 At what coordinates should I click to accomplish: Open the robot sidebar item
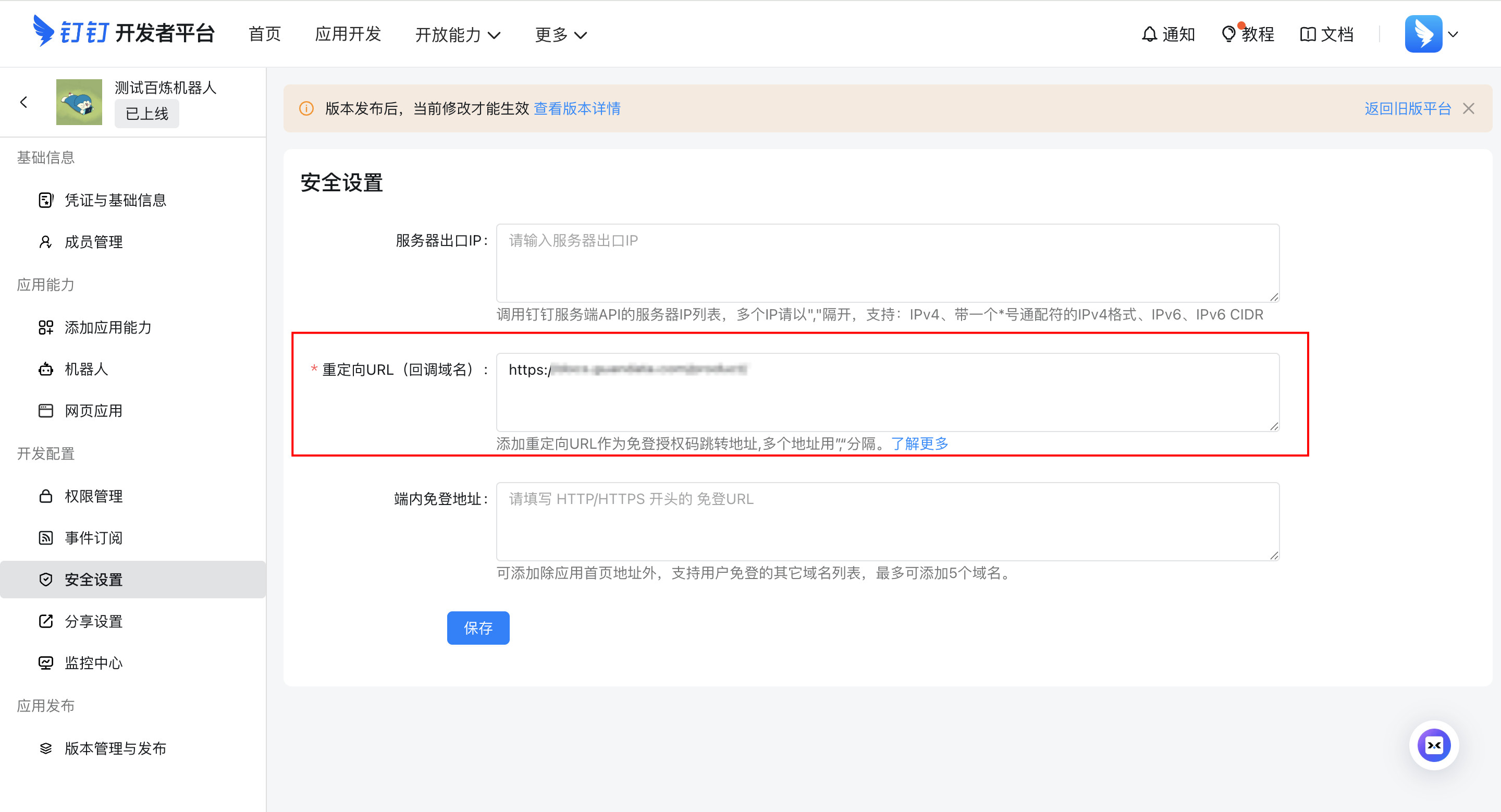pyautogui.click(x=85, y=370)
